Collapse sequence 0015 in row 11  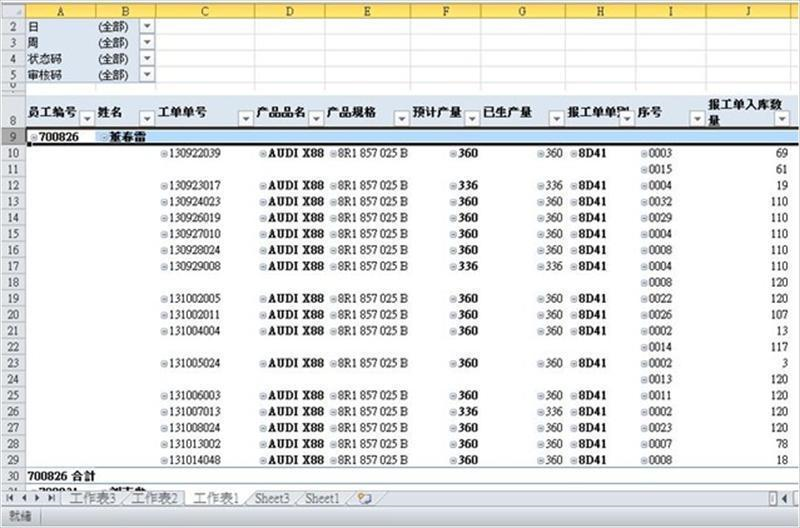tap(644, 169)
